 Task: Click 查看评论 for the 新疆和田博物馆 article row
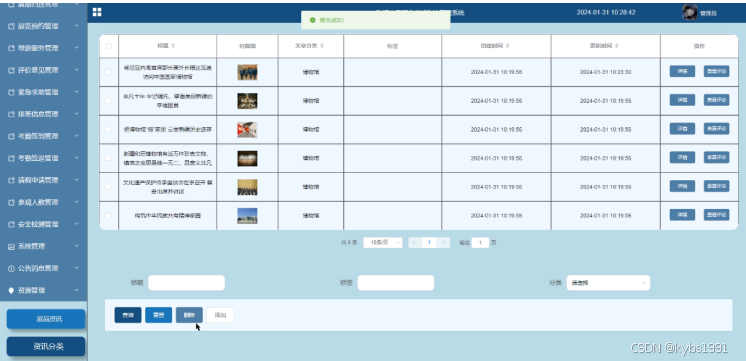(x=717, y=157)
